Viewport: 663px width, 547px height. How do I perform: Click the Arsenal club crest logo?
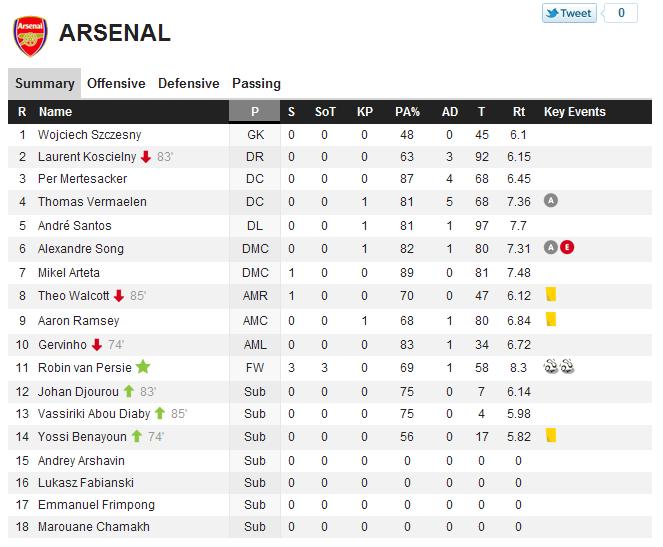(28, 34)
